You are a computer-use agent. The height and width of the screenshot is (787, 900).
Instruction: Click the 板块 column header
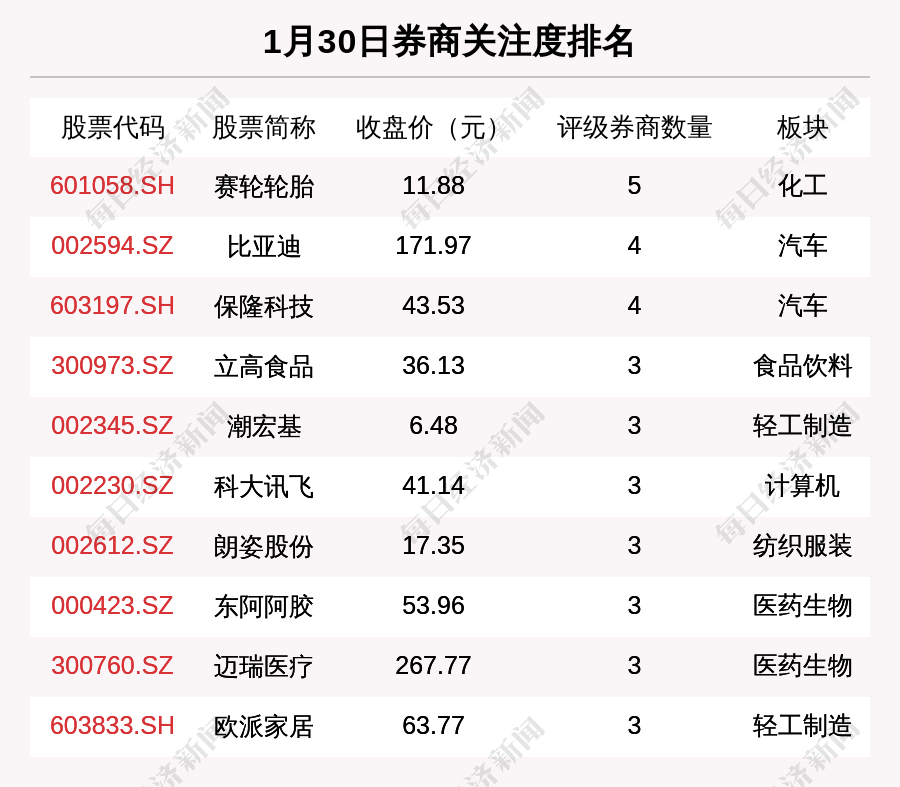point(802,128)
